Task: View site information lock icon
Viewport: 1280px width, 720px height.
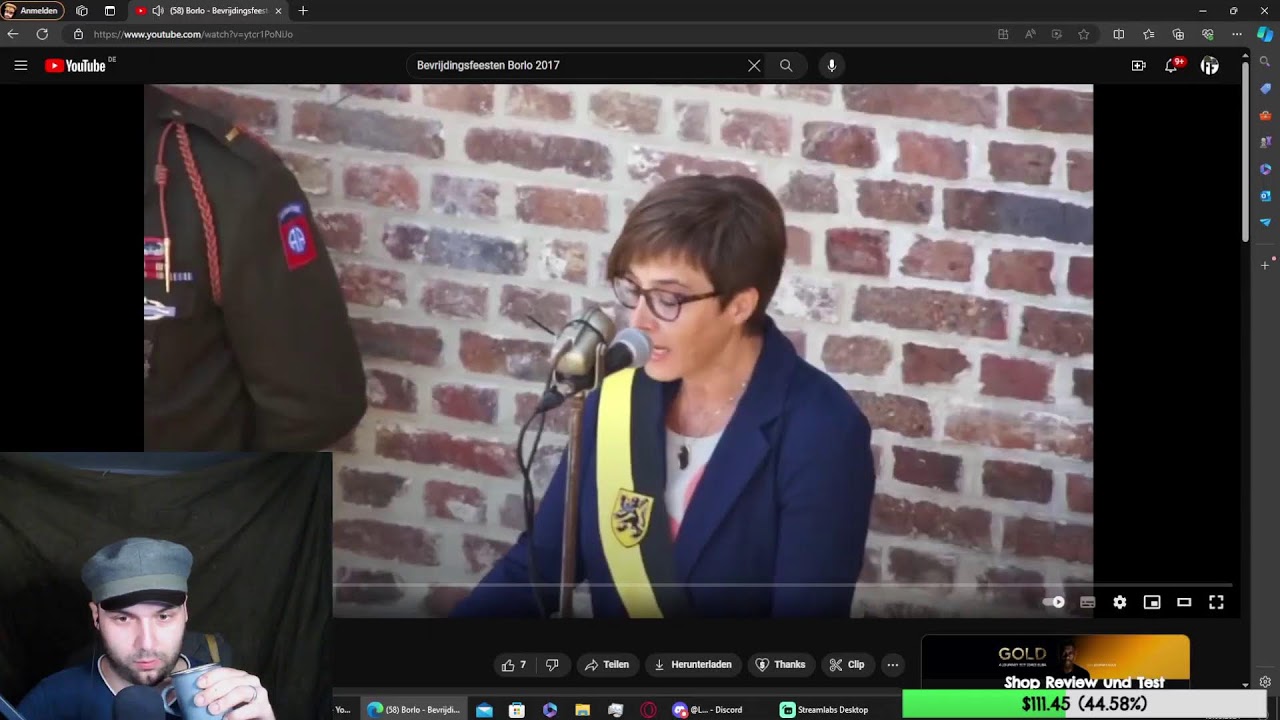Action: (78, 34)
